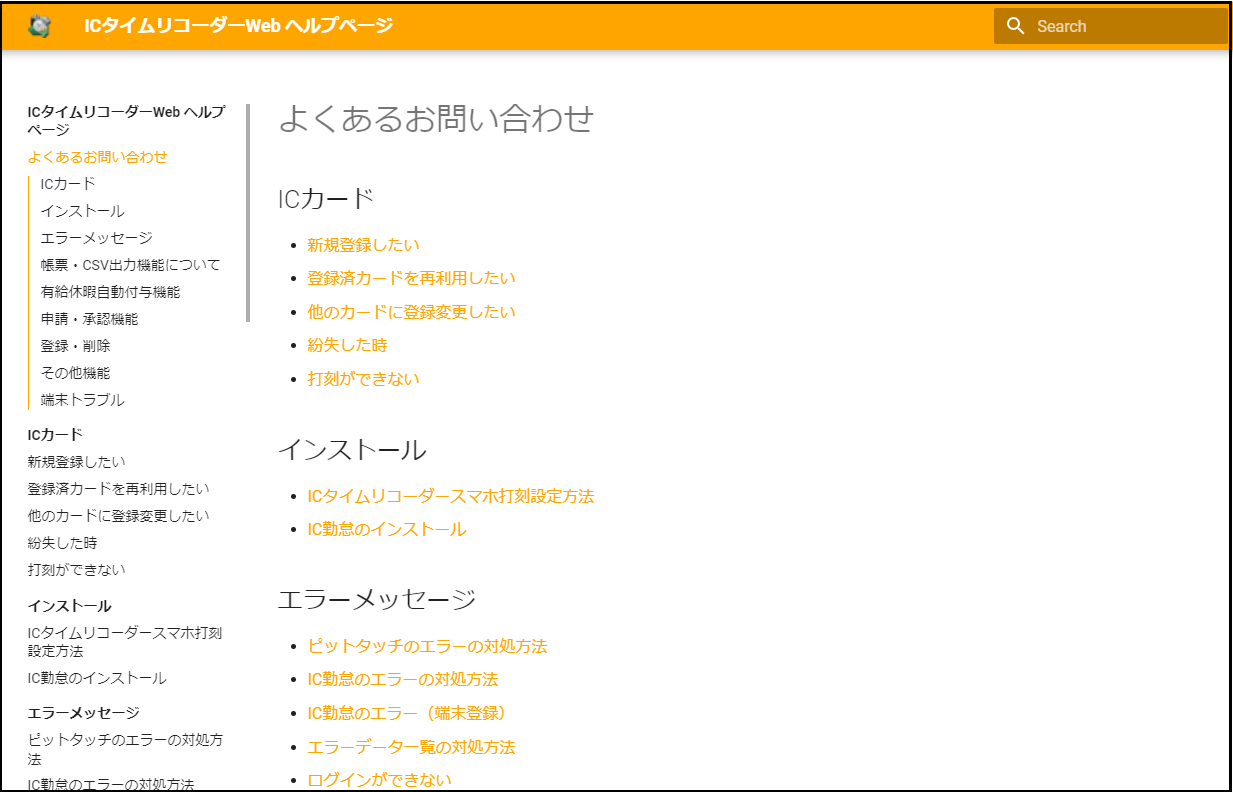Open main link 新規登録したい
Screen dimensions: 1233x792
pos(364,245)
